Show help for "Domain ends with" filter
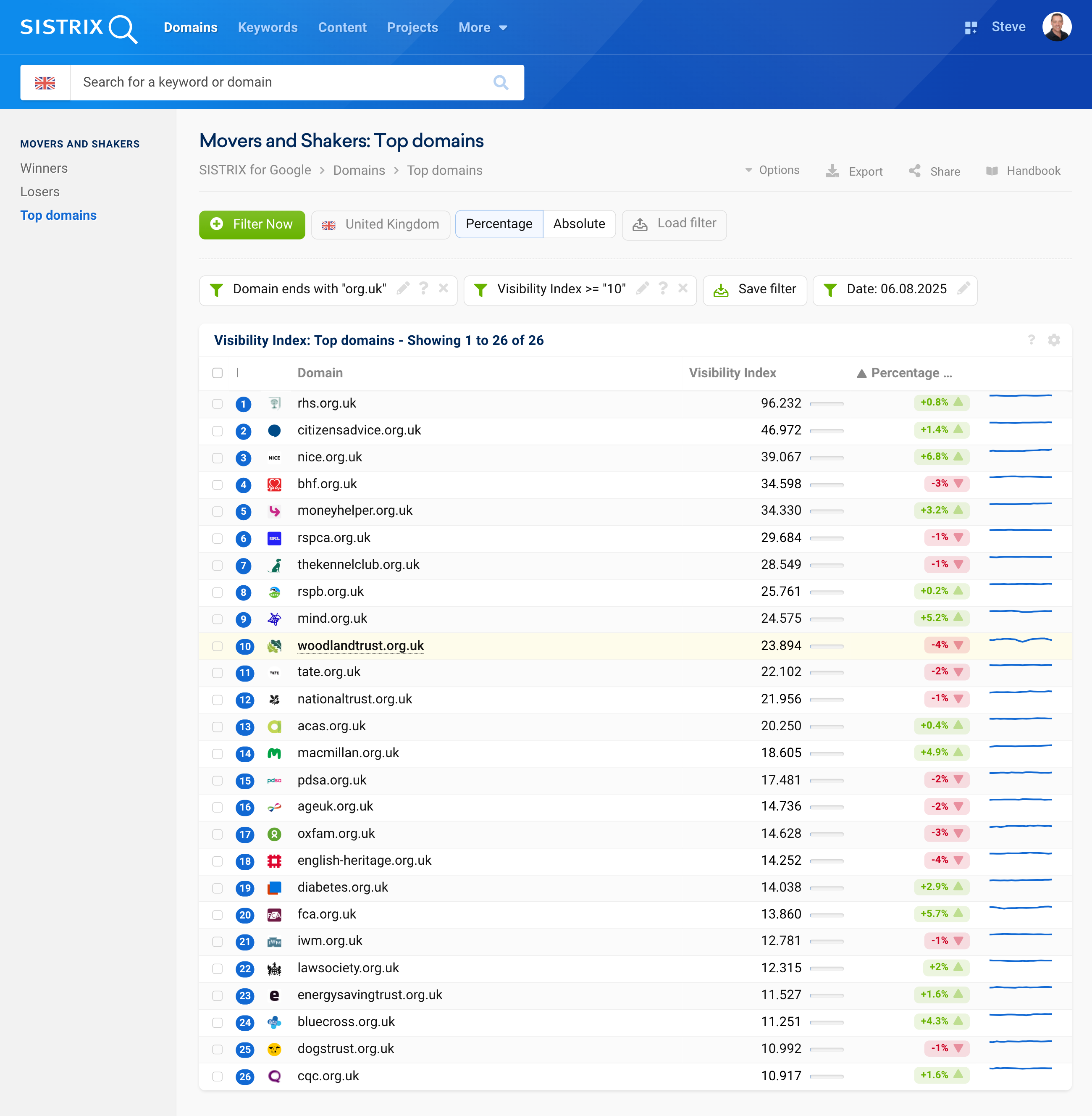Image resolution: width=1092 pixels, height=1116 pixels. tap(423, 289)
